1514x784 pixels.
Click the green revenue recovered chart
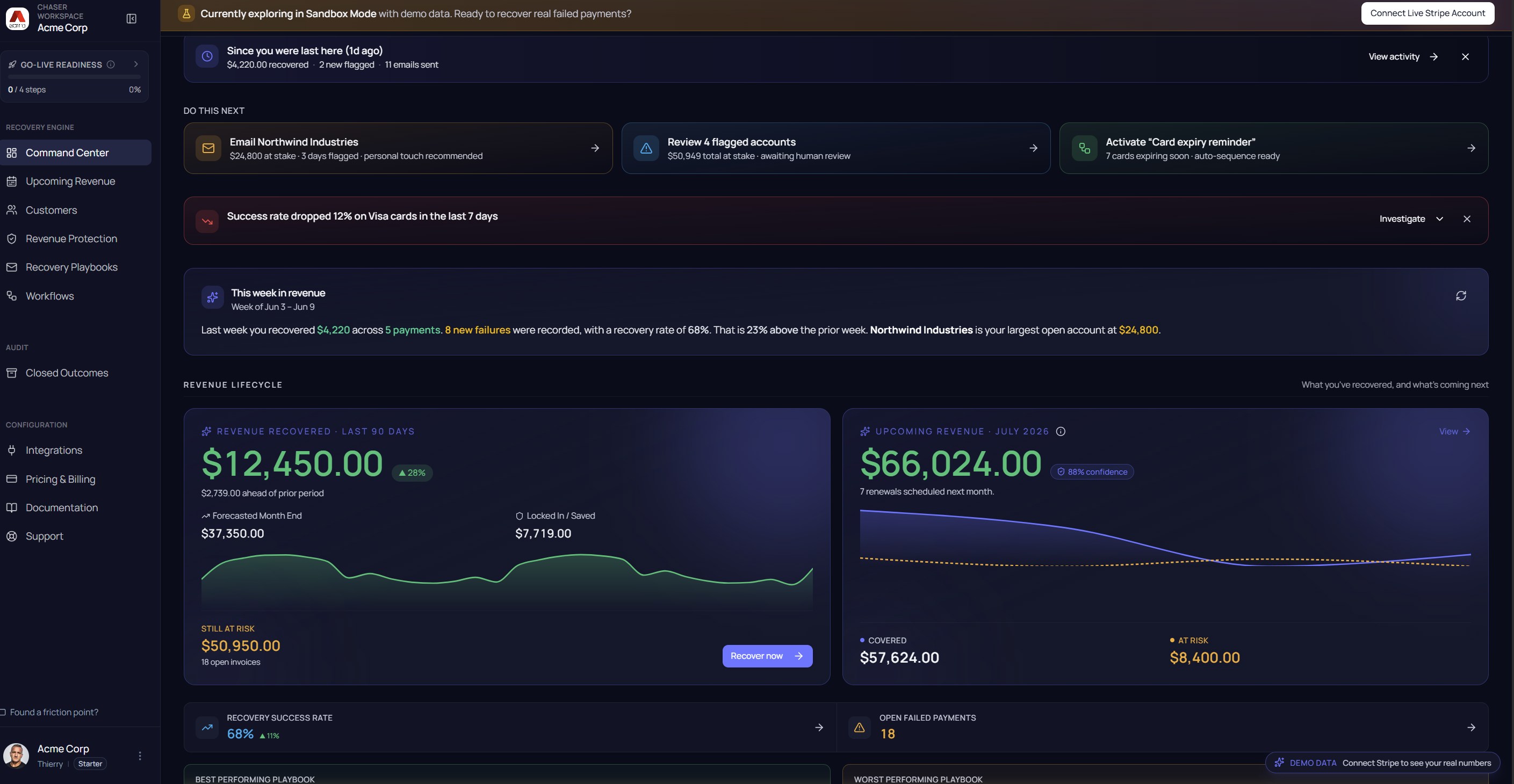point(507,582)
